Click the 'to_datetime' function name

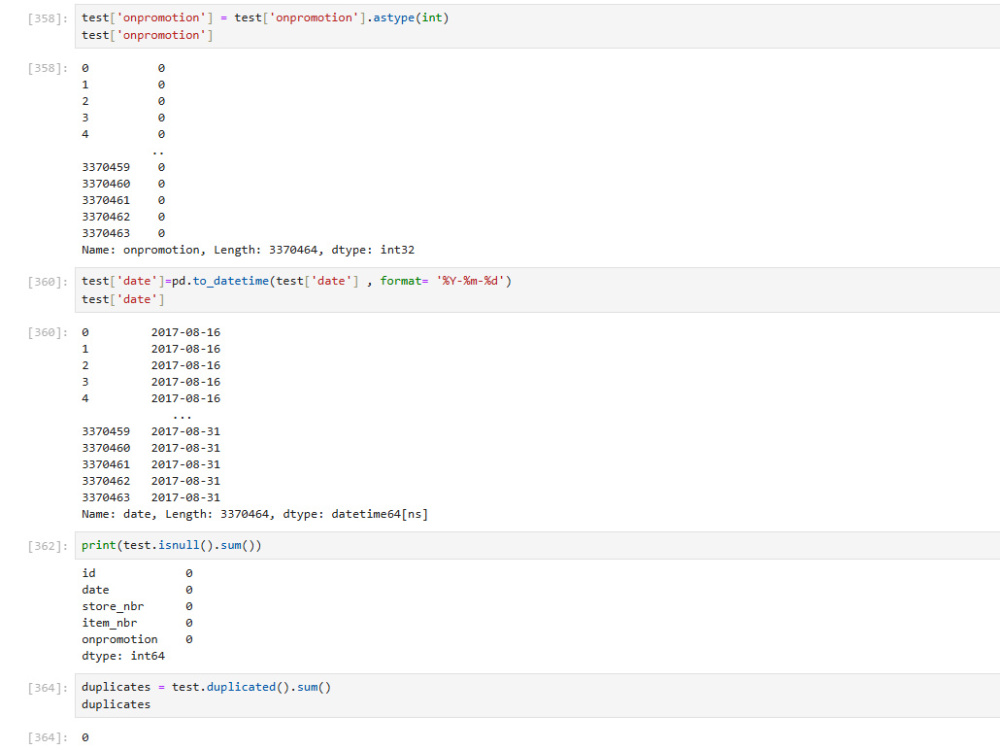pos(231,281)
